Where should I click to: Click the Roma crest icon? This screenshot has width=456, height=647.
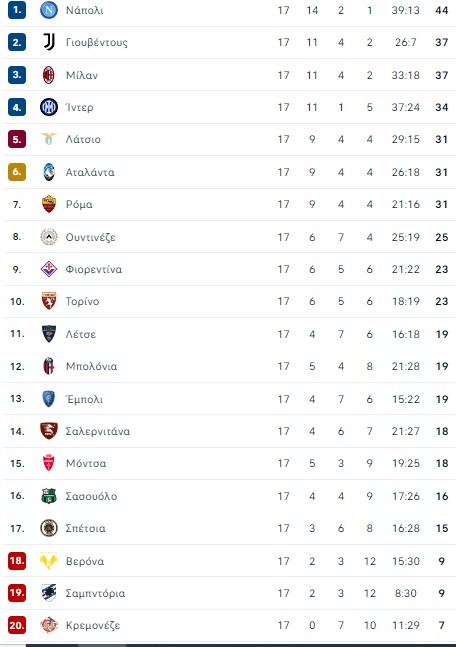[x=49, y=204]
